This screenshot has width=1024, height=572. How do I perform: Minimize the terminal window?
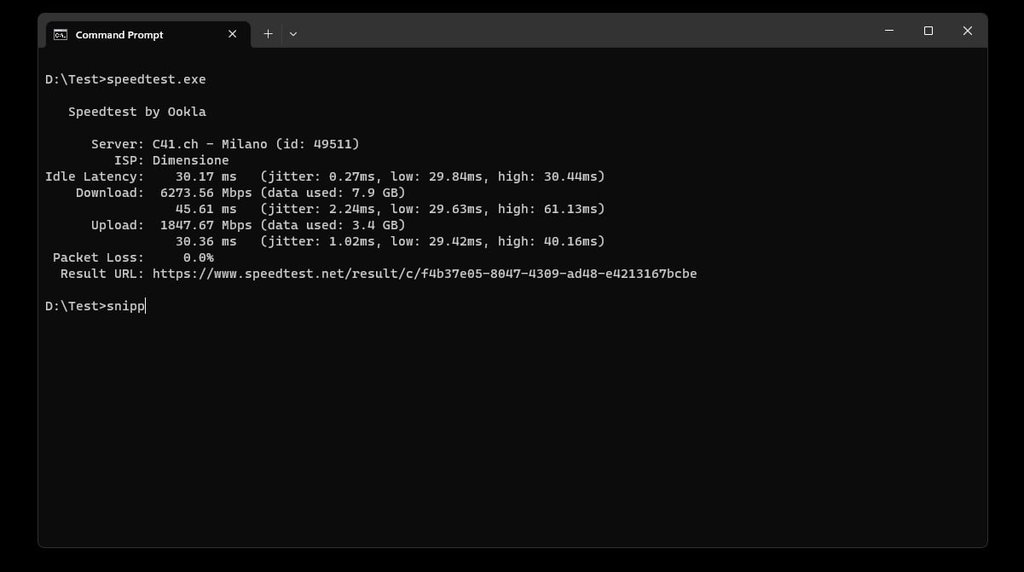click(889, 31)
